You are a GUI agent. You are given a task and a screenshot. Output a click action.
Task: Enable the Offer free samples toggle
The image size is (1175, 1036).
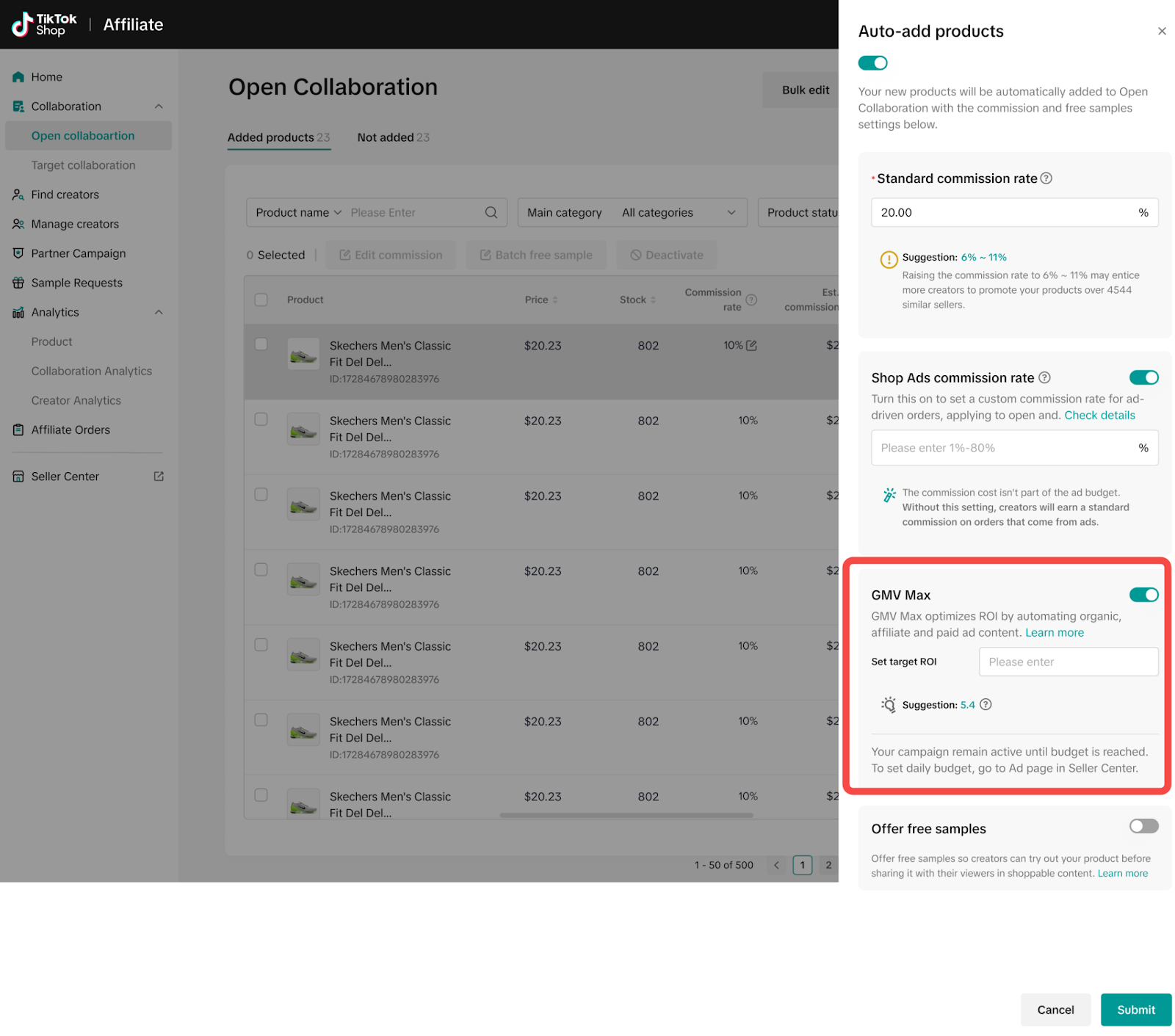(x=1143, y=827)
